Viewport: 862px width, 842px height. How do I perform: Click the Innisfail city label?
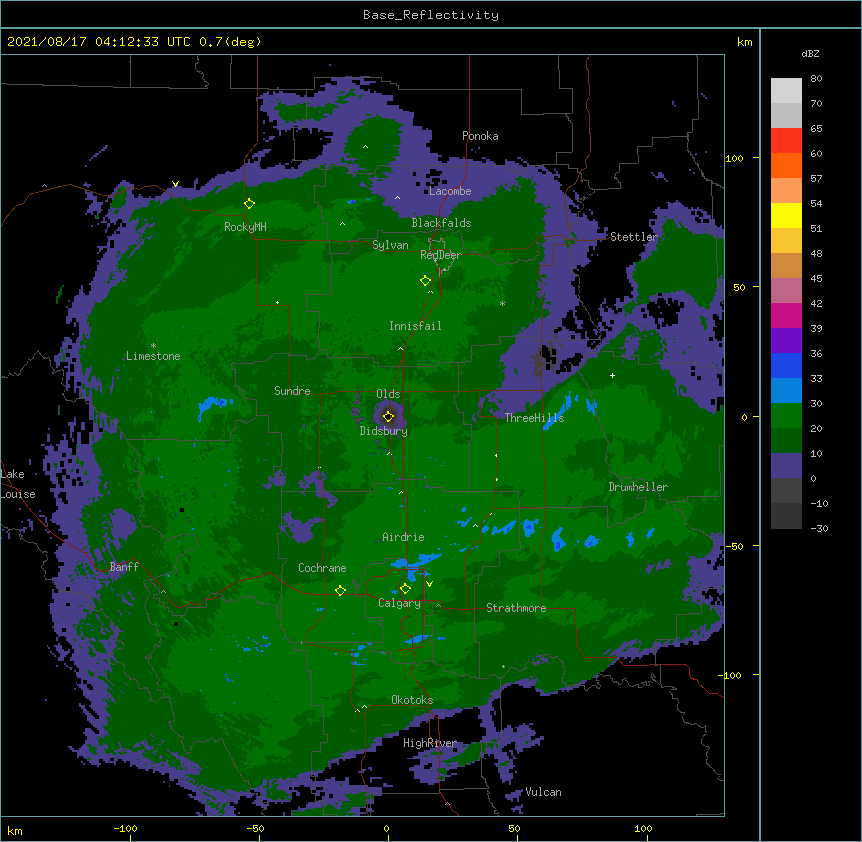(x=415, y=326)
